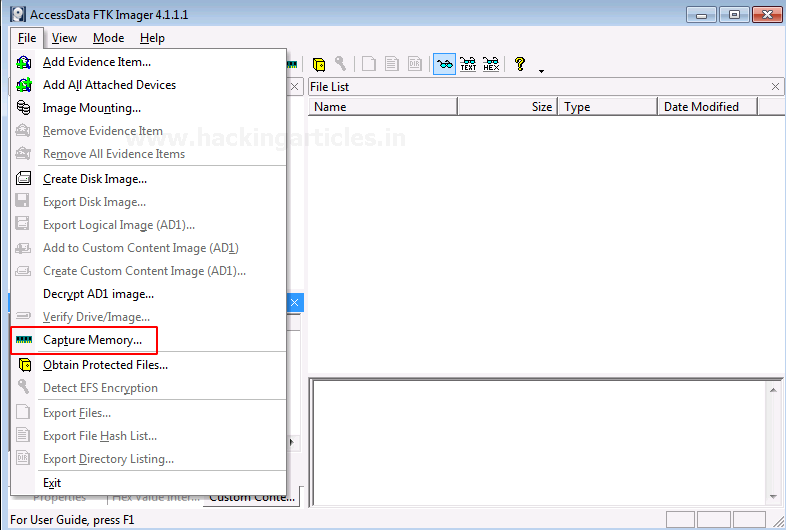Click toolbar Export Directory Listing DIR icon
The width and height of the screenshot is (786, 530).
[x=415, y=64]
